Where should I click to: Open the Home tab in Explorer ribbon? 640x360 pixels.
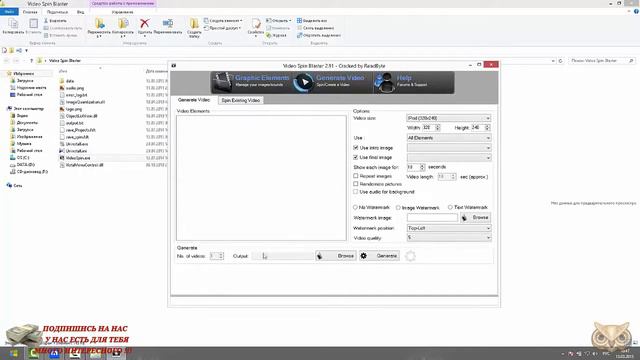30,12
